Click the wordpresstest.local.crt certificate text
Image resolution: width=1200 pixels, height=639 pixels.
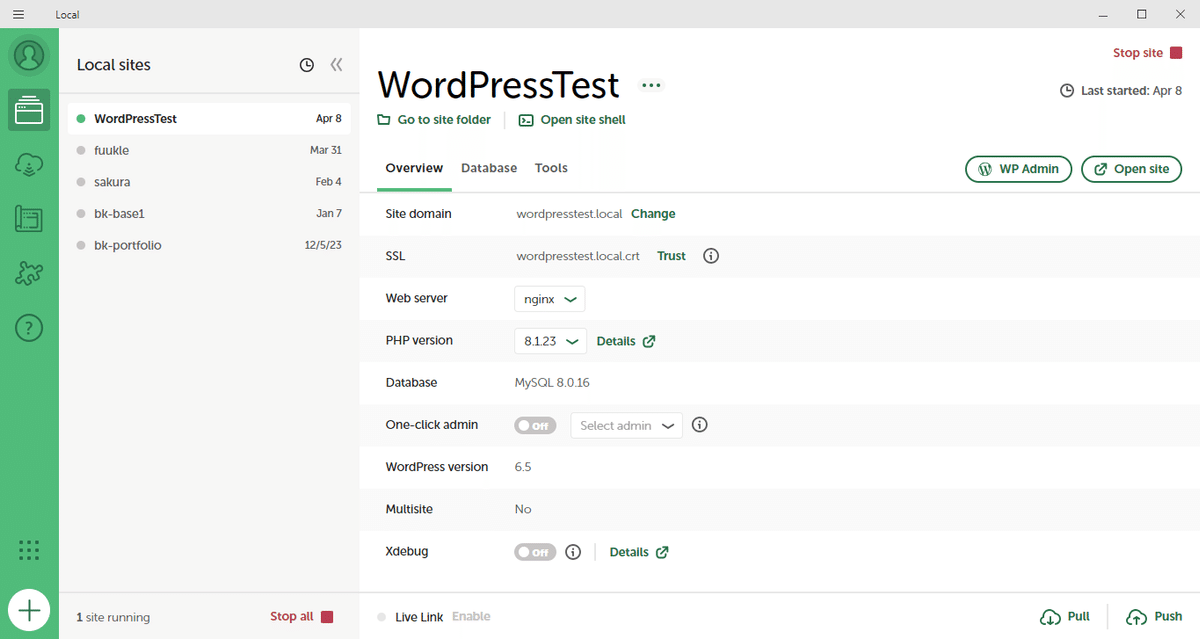[x=578, y=256]
